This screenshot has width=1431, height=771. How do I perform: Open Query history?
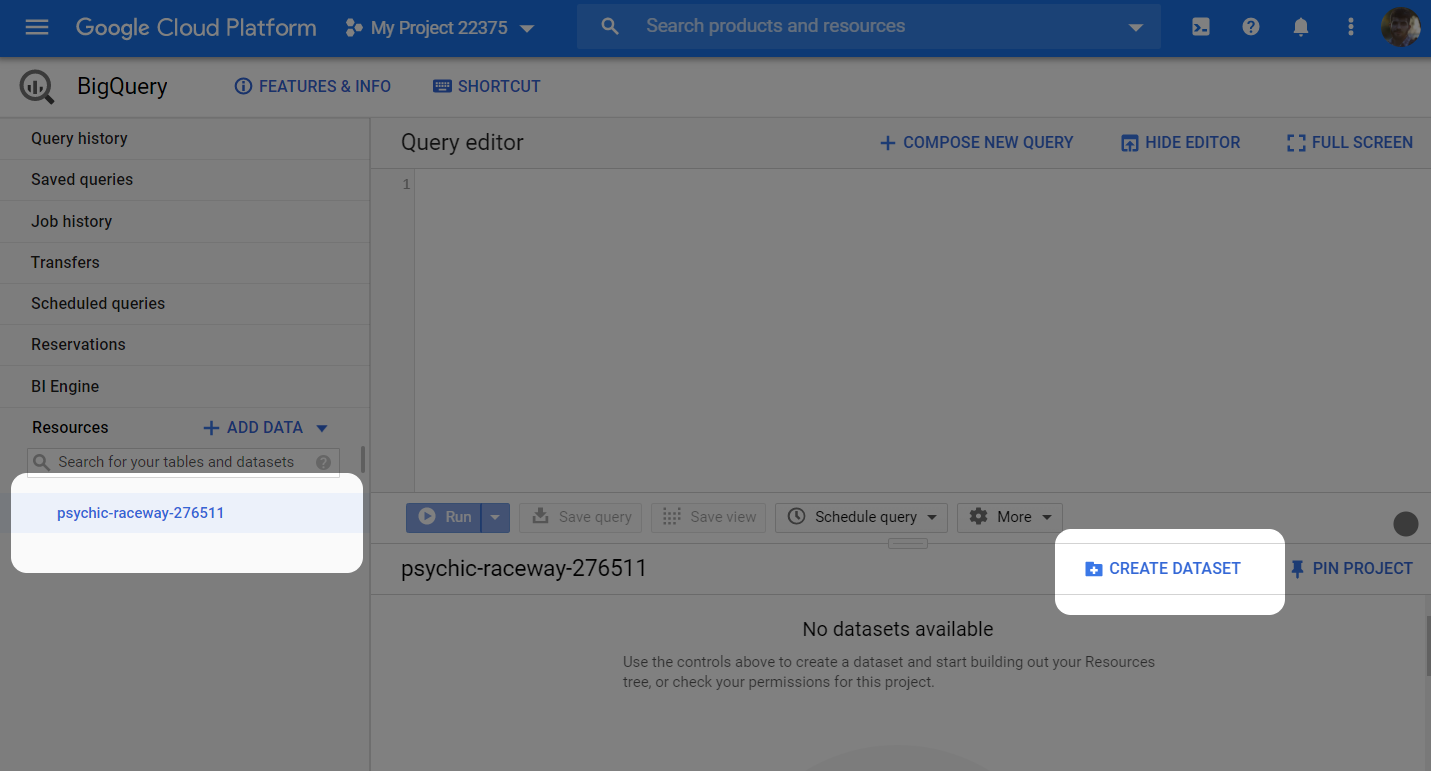pyautogui.click(x=185, y=139)
